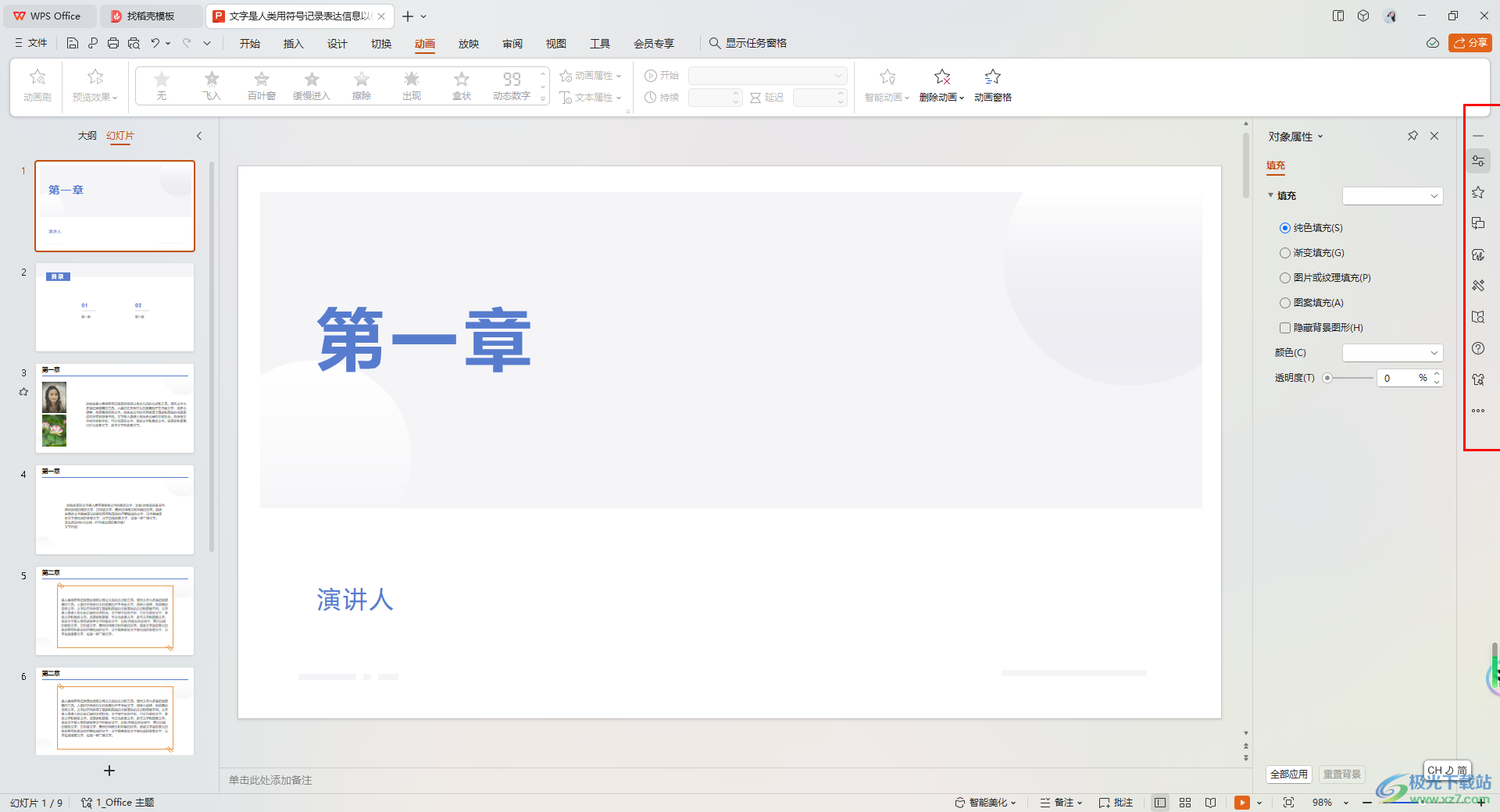Viewport: 1500px width, 812px height.
Task: Click the print icon in quick toolbar
Action: [x=113, y=43]
